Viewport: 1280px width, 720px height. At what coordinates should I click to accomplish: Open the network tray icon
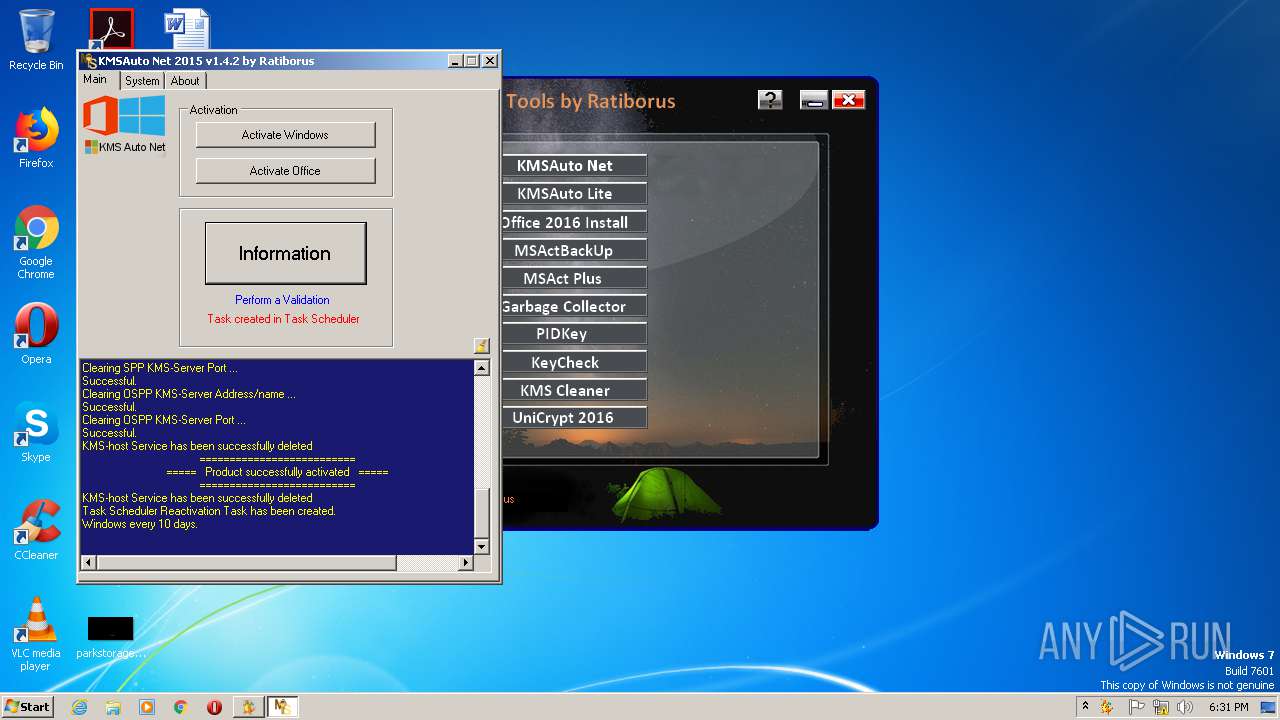tap(1161, 707)
